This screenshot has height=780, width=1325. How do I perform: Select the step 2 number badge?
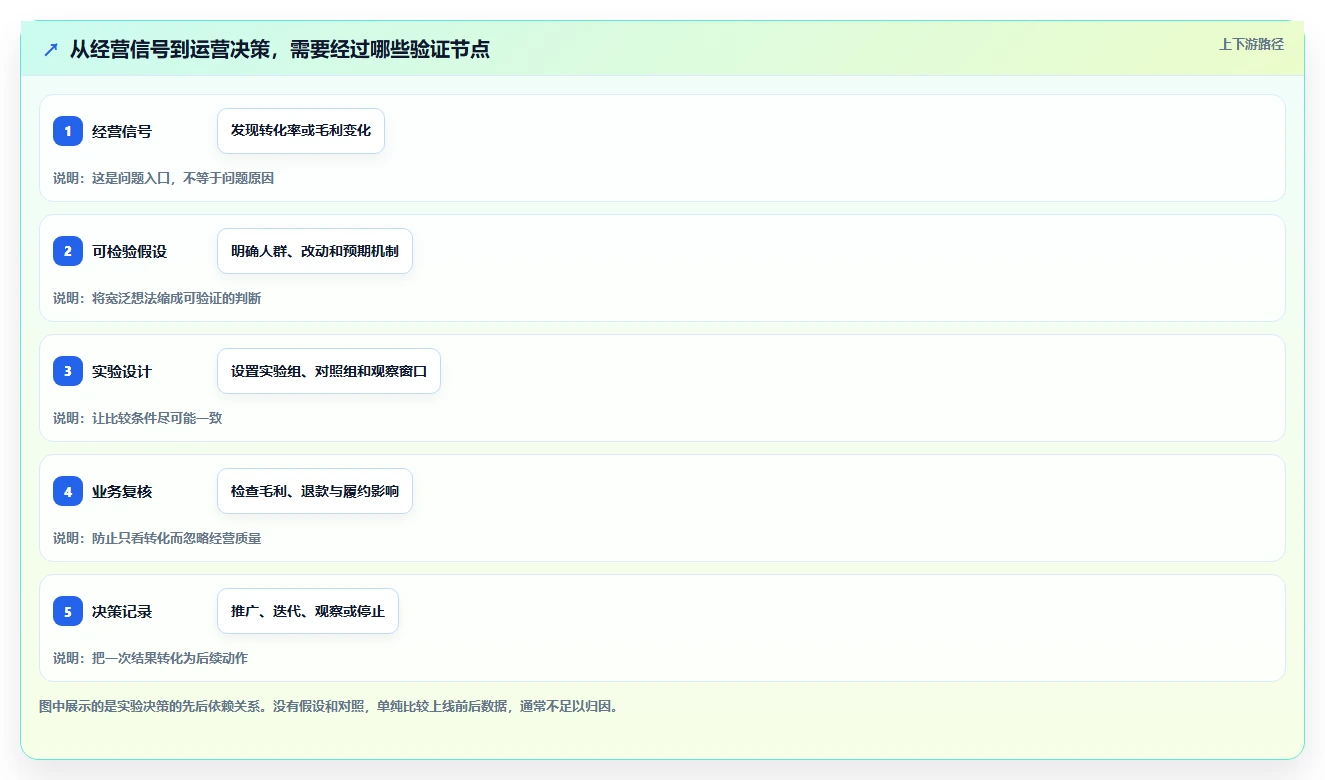tap(68, 251)
